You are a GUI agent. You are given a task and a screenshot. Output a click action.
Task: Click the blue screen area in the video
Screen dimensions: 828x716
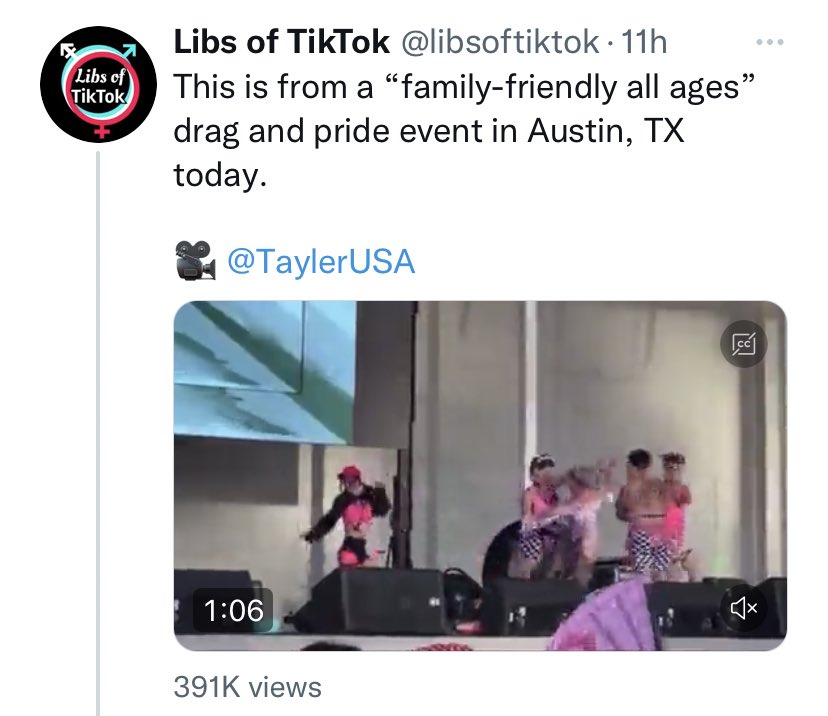tap(264, 370)
